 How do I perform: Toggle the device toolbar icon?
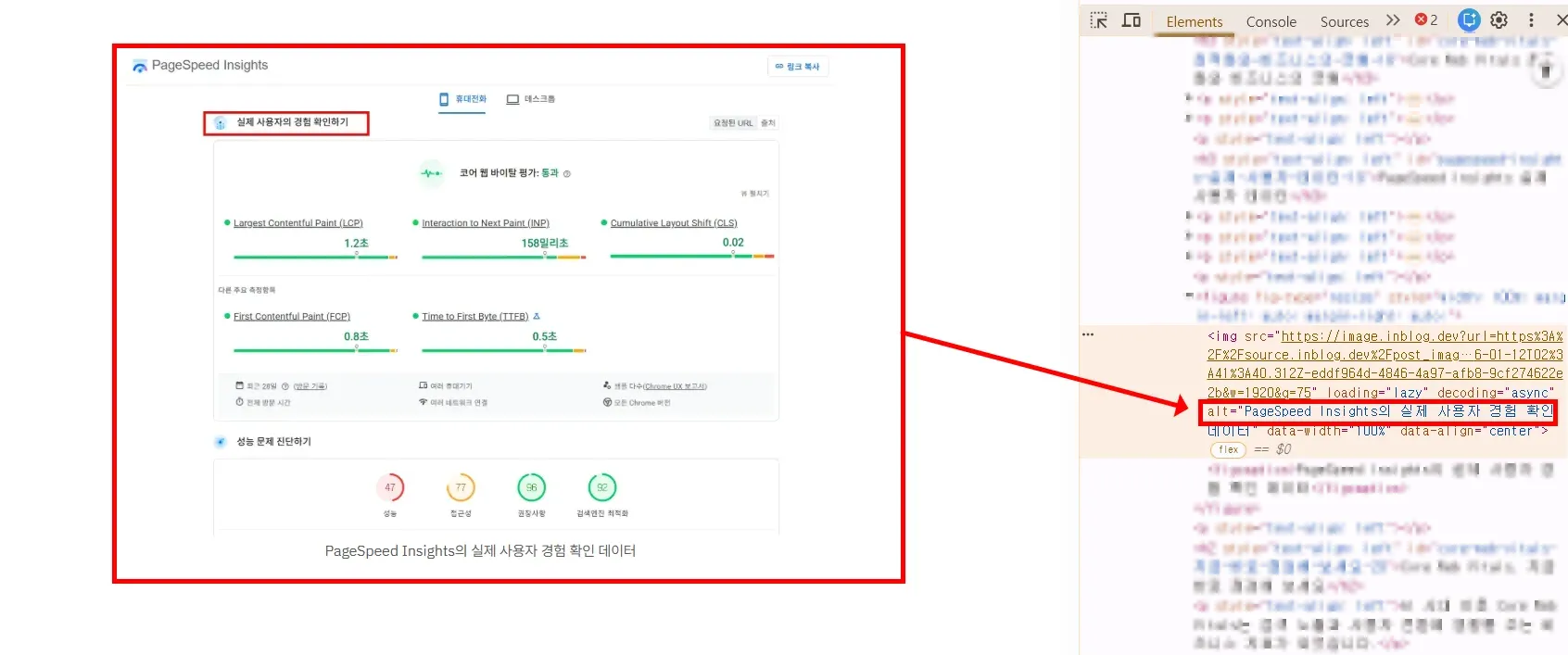pyautogui.click(x=1132, y=20)
